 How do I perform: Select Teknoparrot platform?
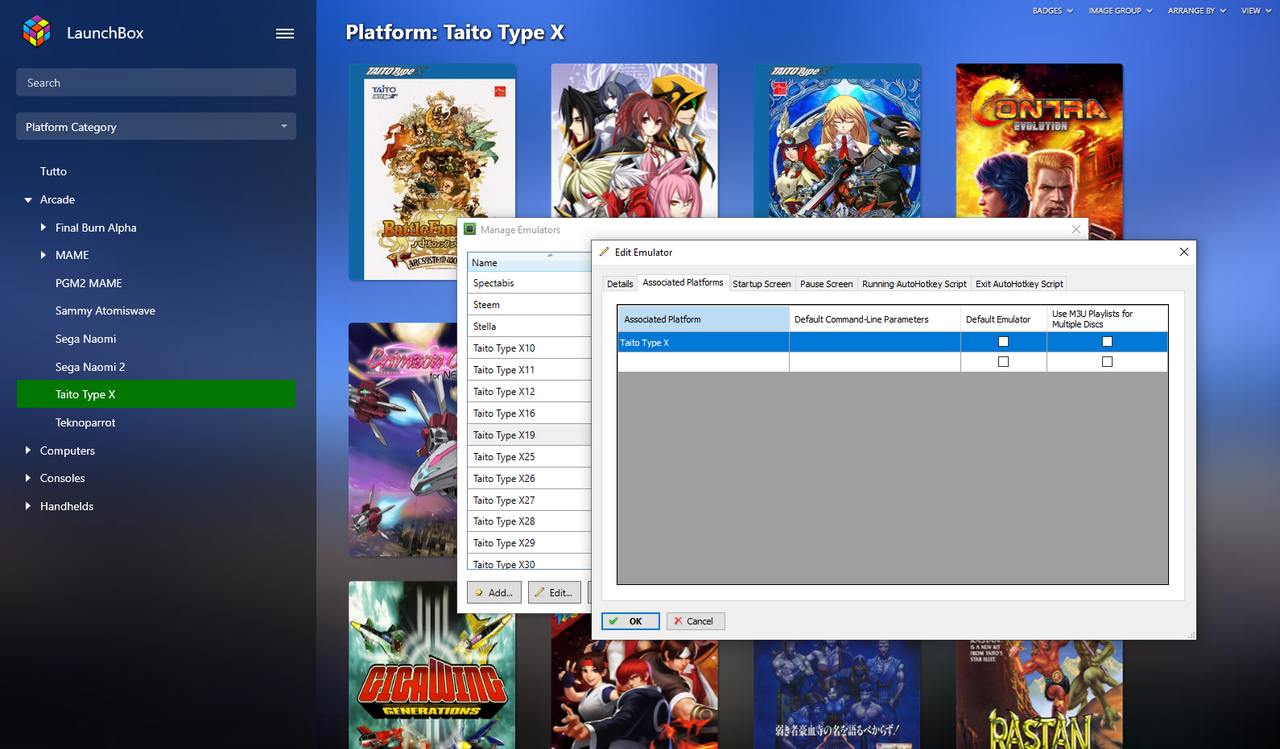click(85, 423)
